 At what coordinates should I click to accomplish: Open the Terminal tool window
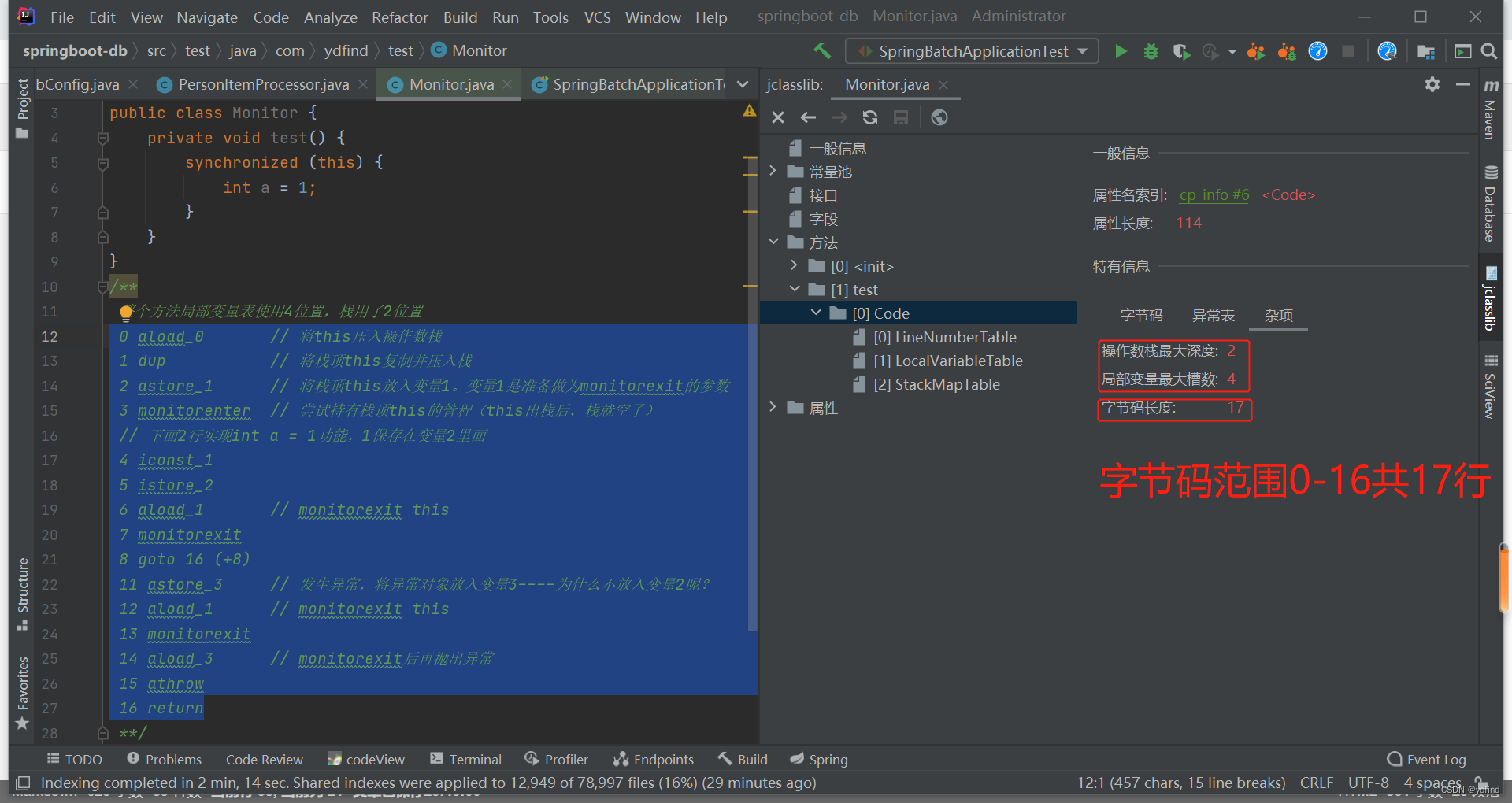[x=466, y=760]
